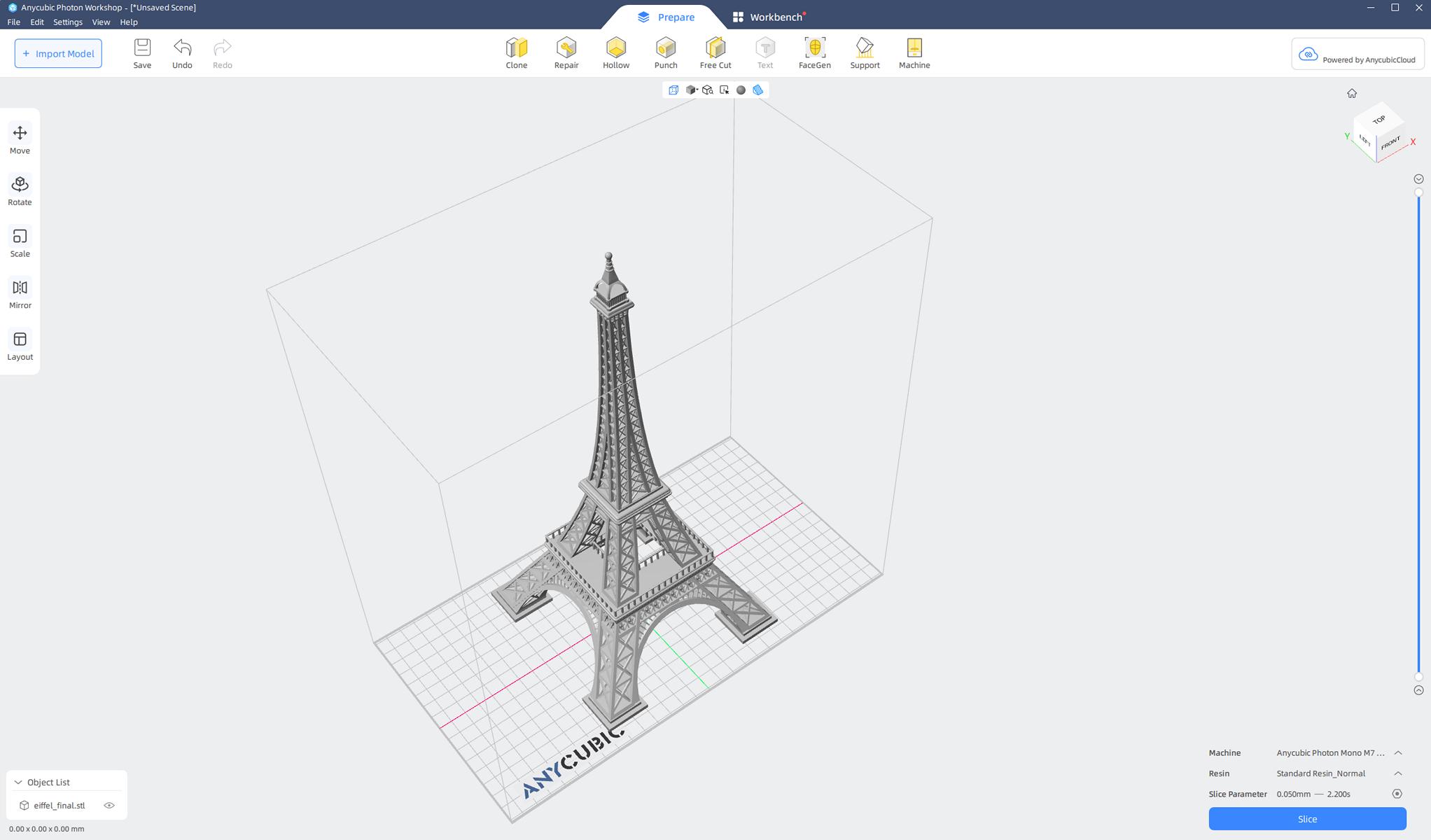1431x840 pixels.
Task: Collapse the Object List panel
Action: [x=18, y=782]
